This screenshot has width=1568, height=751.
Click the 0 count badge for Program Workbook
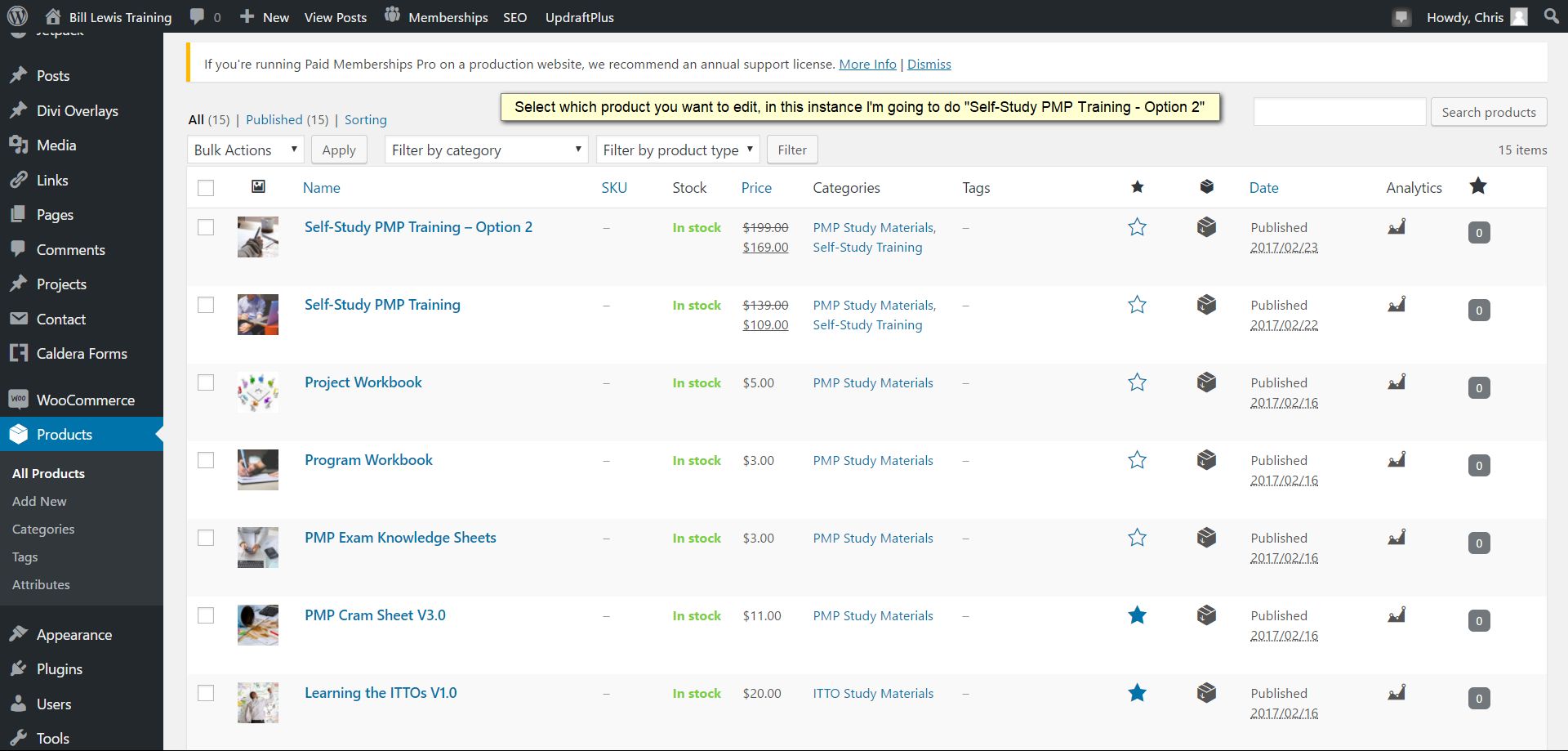tap(1479, 466)
